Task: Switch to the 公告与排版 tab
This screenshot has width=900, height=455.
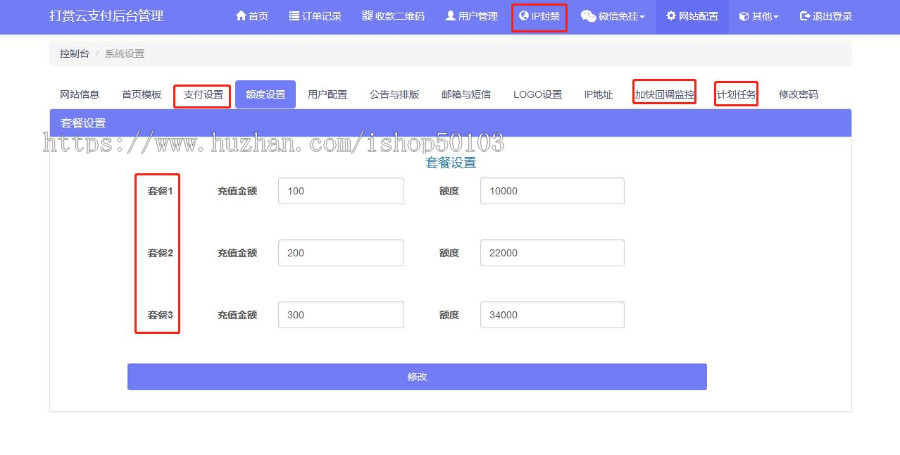Action: click(x=394, y=95)
